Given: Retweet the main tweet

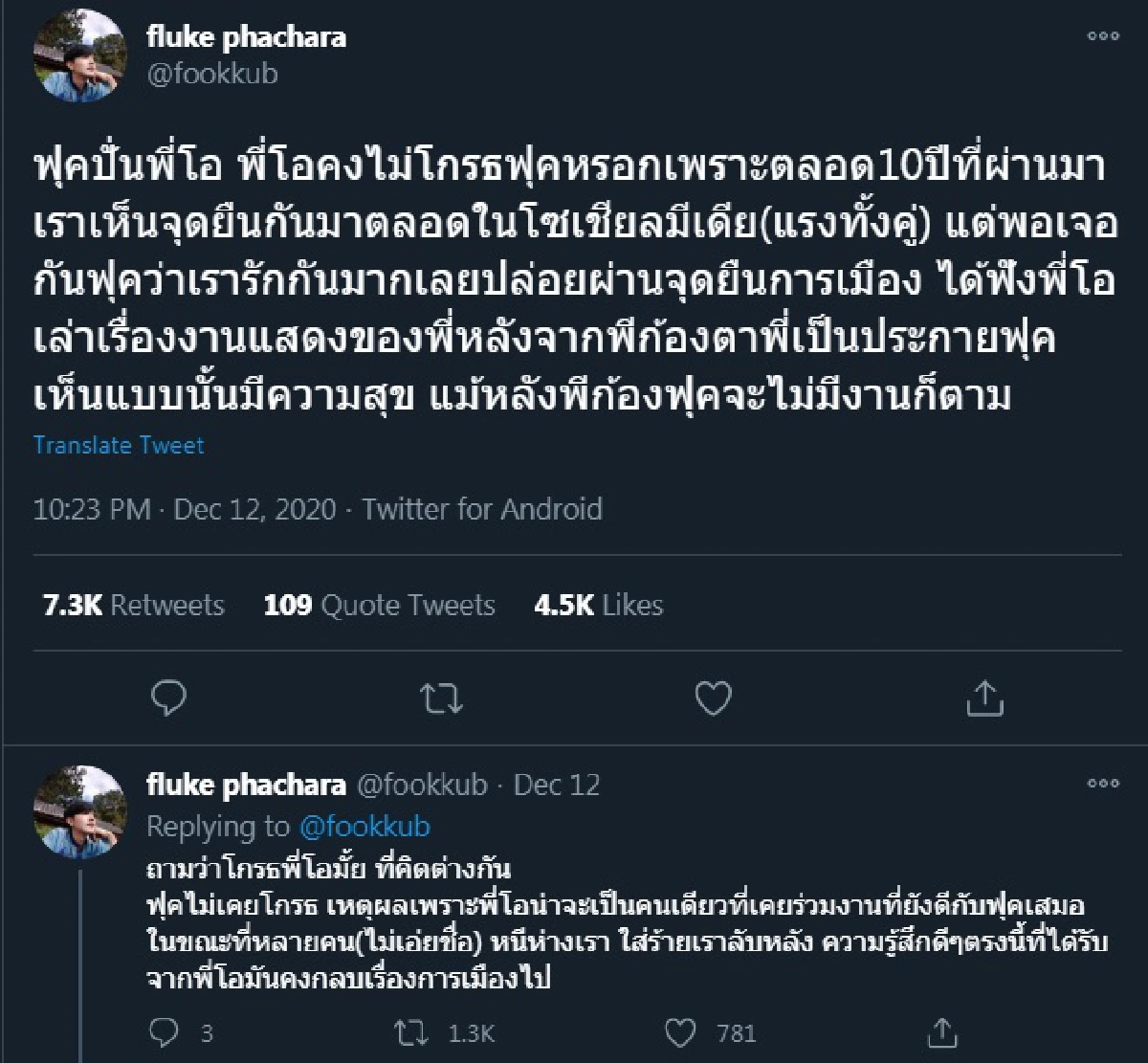Looking at the screenshot, I should point(441,699).
